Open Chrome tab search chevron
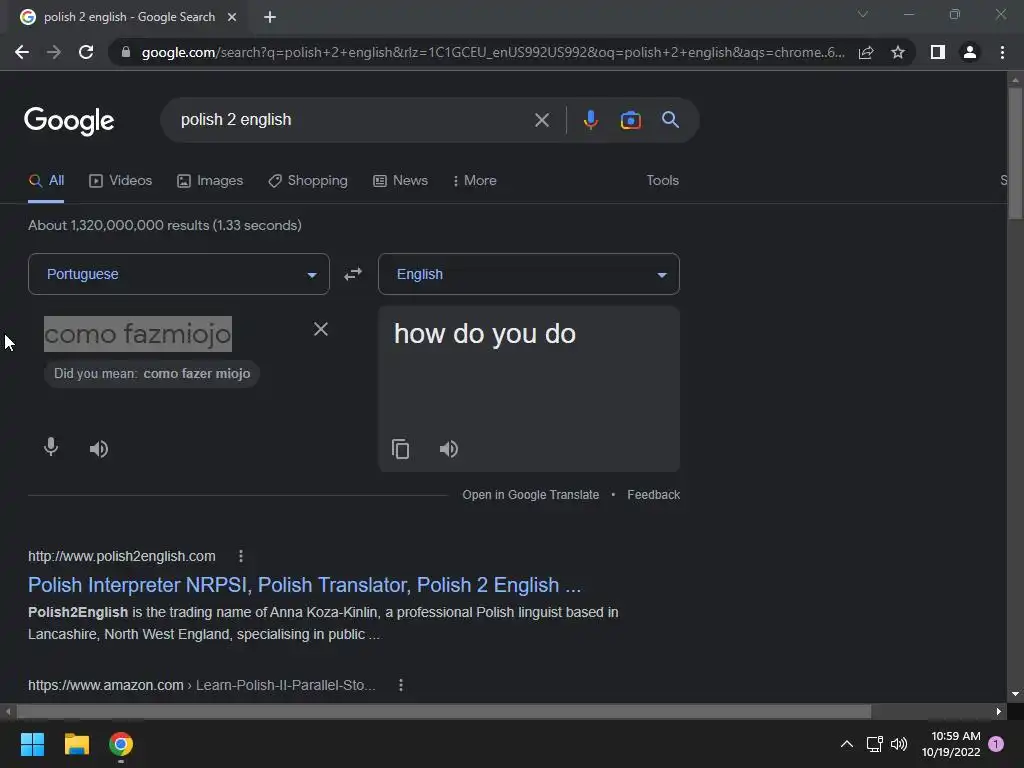Screen dimensions: 1024x768 pos(863,14)
